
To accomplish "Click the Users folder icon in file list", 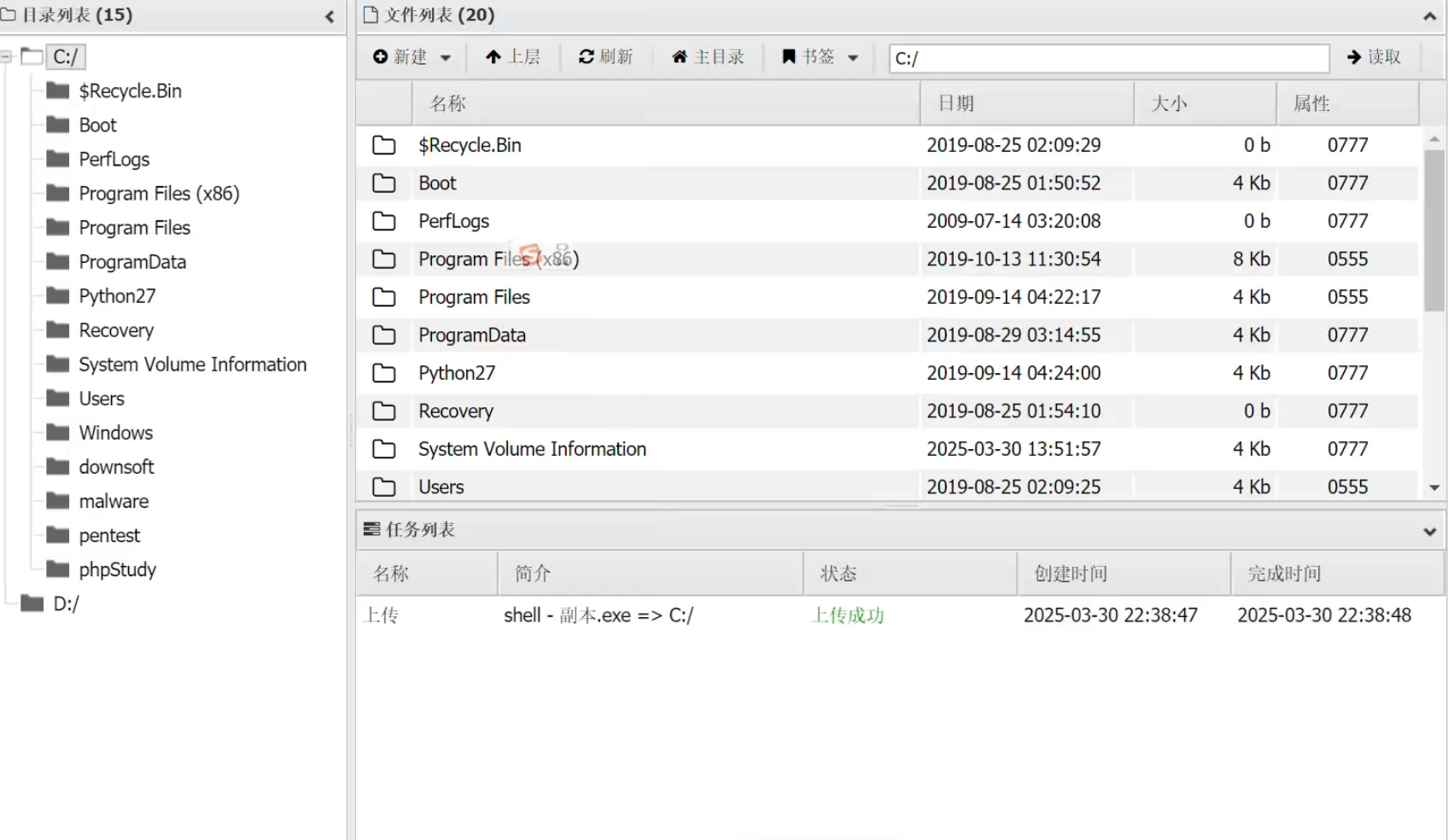I will [x=384, y=487].
